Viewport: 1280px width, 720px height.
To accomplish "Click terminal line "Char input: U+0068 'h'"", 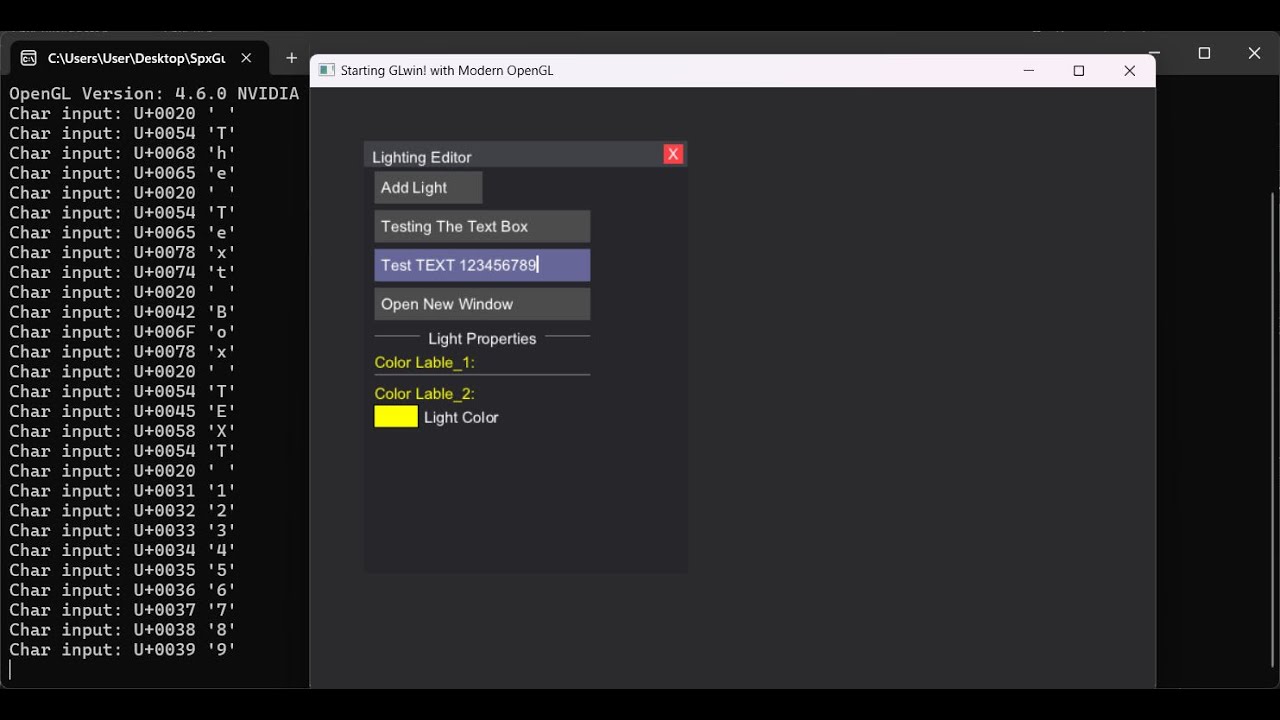I will point(123,153).
